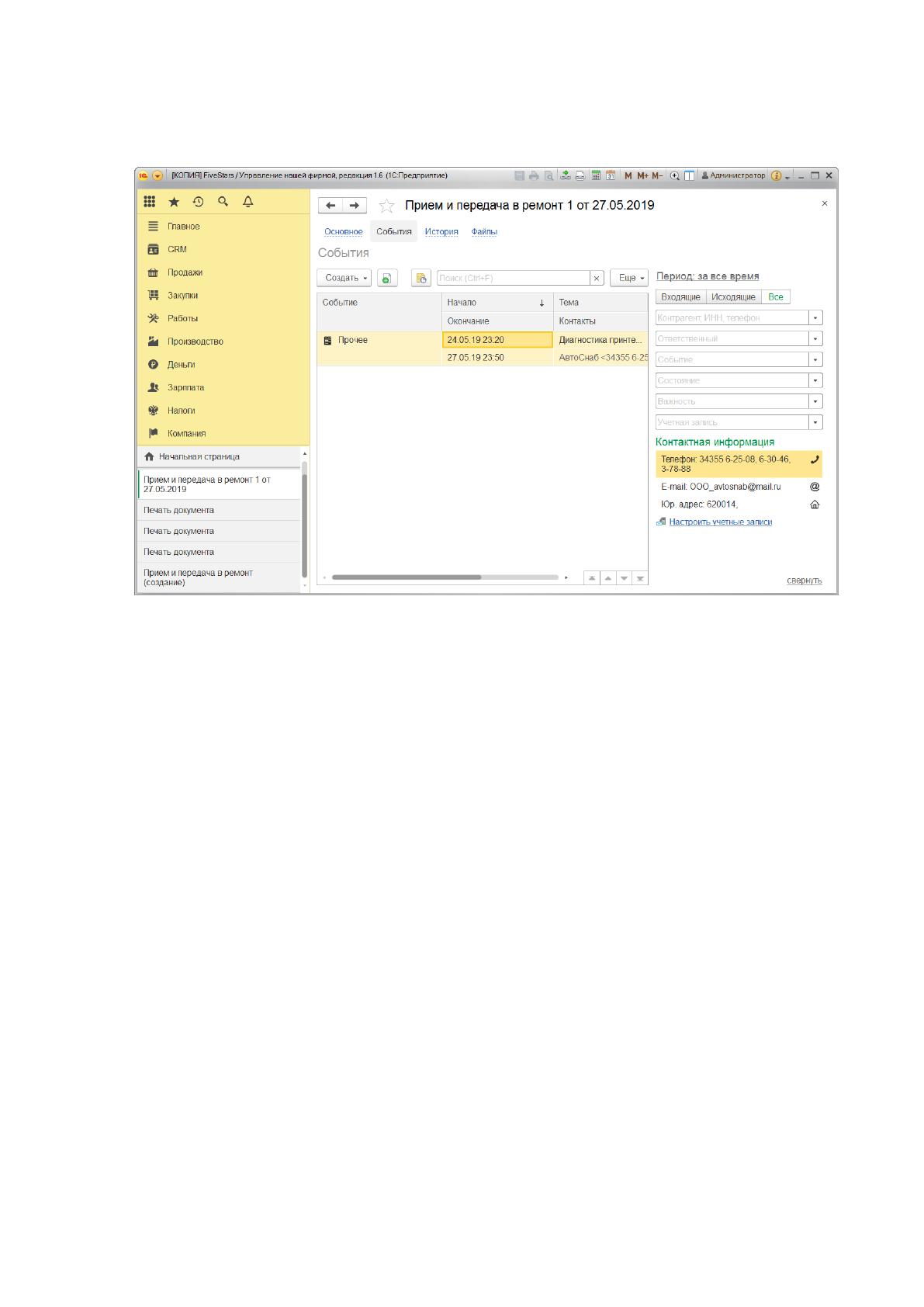Image resolution: width=924 pixels, height=1307 pixels.
Task: Expand the Состояние filter dropdown
Action: coord(815,380)
